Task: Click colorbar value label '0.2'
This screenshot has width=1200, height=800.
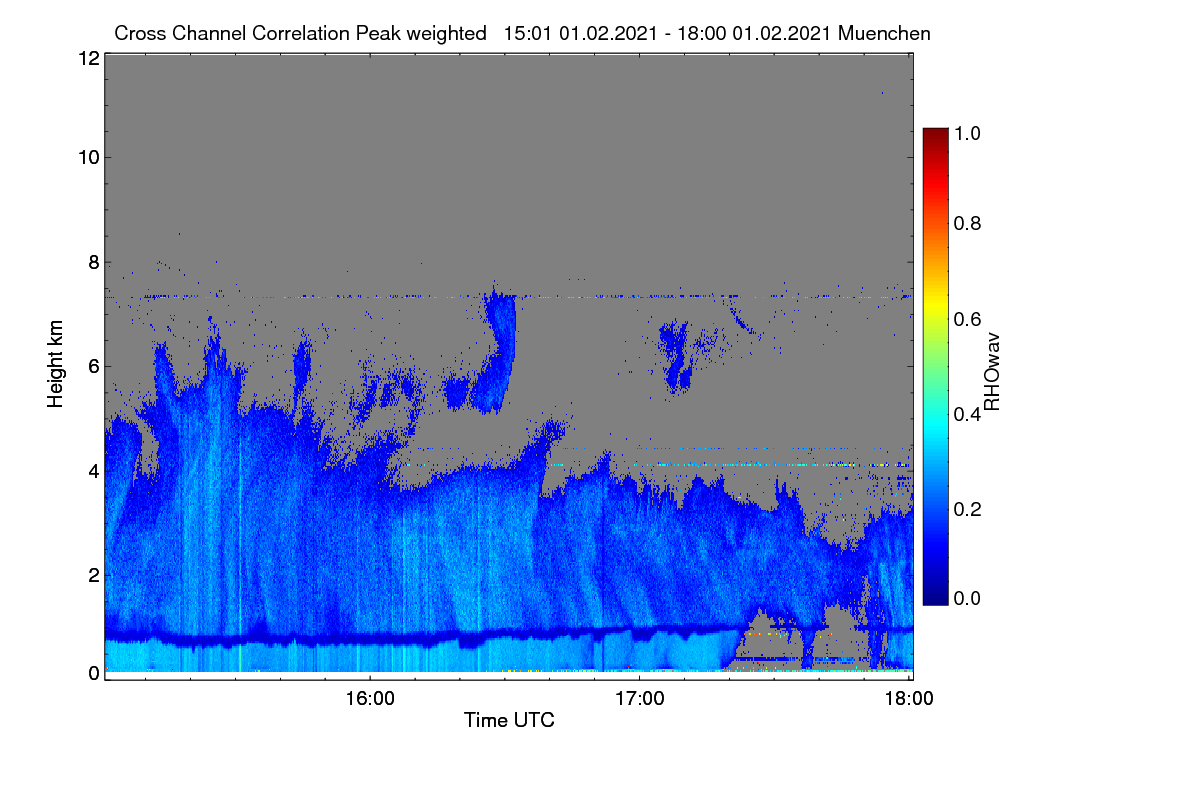Action: 968,508
